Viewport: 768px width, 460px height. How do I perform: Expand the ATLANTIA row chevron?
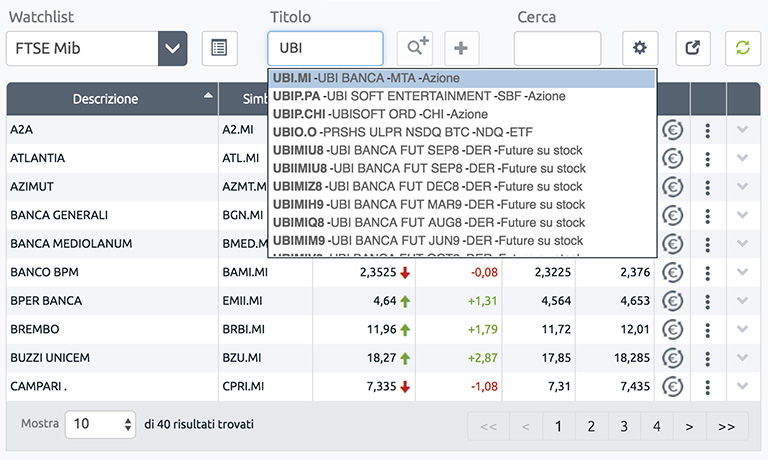(743, 158)
